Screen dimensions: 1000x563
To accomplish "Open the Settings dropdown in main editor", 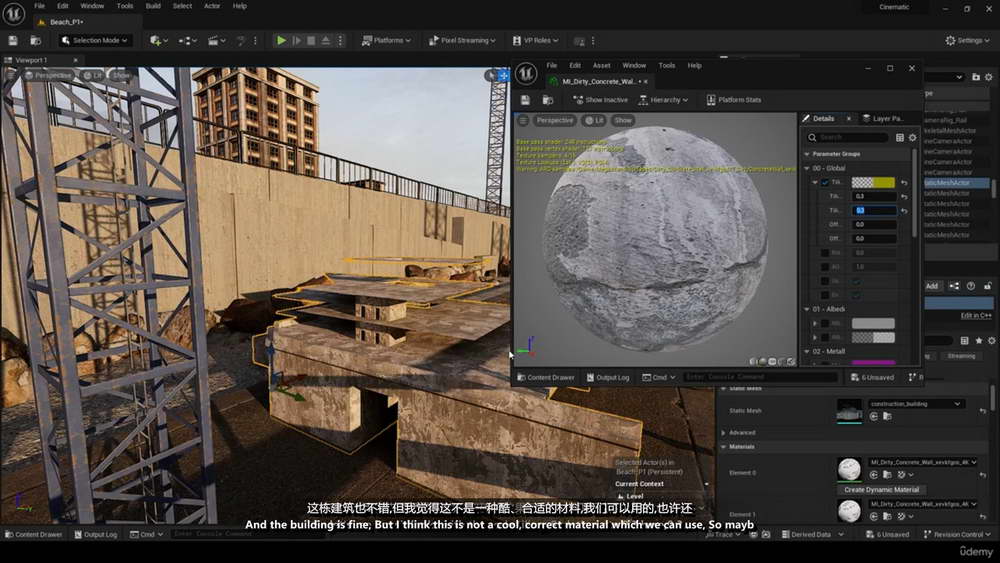I will click(x=967, y=40).
